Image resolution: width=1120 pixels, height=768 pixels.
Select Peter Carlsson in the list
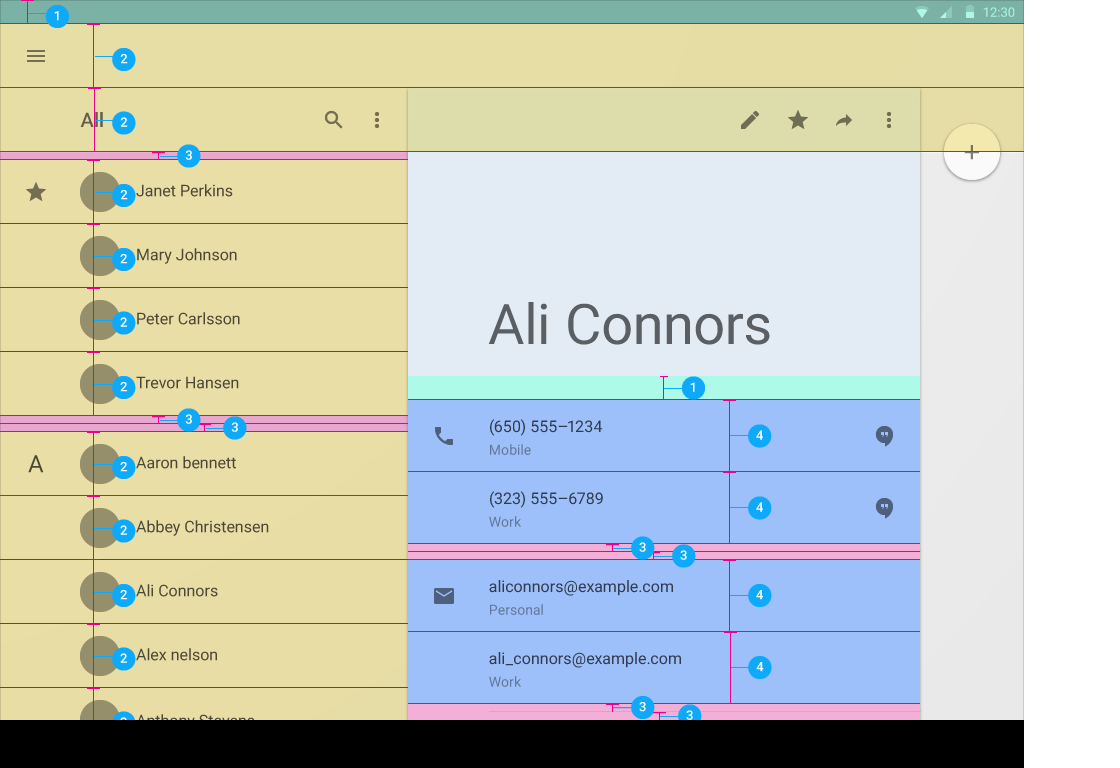pos(188,319)
